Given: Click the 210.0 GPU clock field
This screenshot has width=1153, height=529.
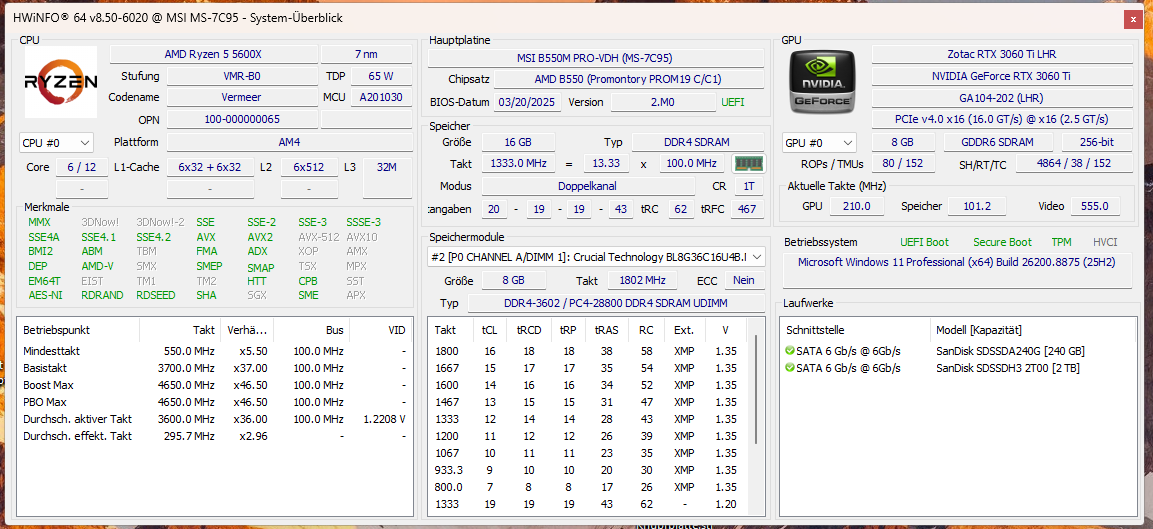Looking at the screenshot, I should (857, 206).
